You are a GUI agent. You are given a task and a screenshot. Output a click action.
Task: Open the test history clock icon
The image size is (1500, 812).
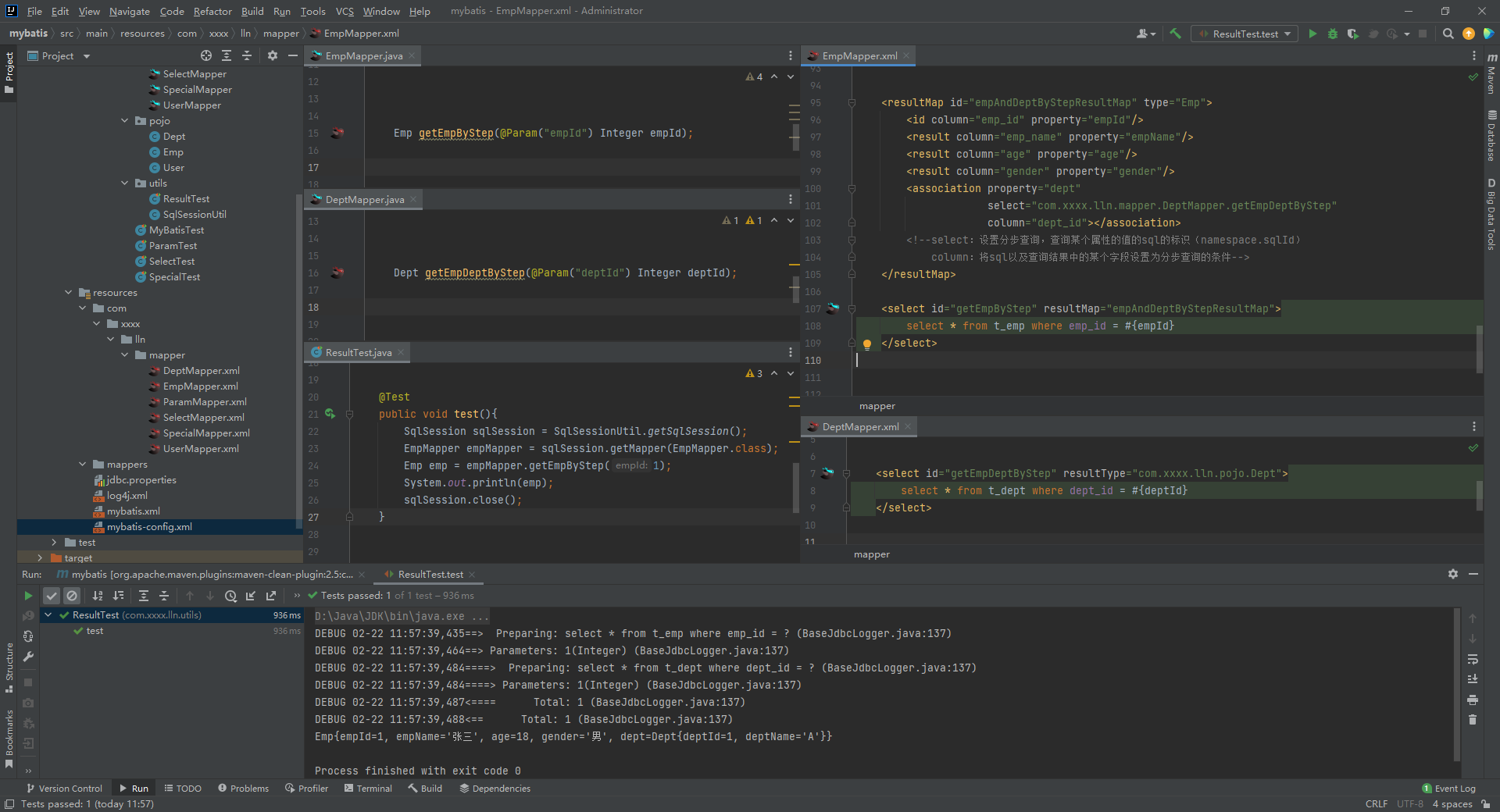[x=230, y=596]
